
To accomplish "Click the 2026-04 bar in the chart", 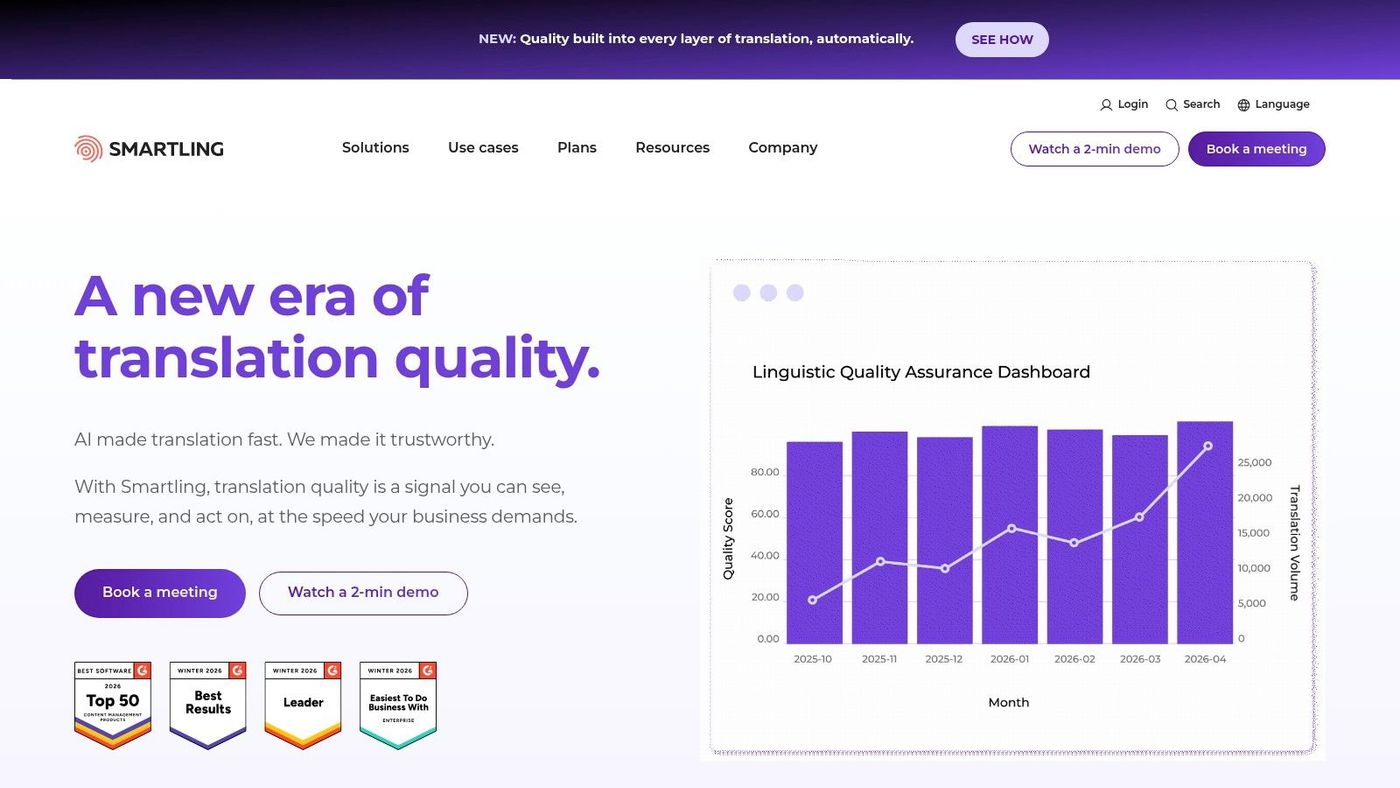I will pyautogui.click(x=1205, y=532).
